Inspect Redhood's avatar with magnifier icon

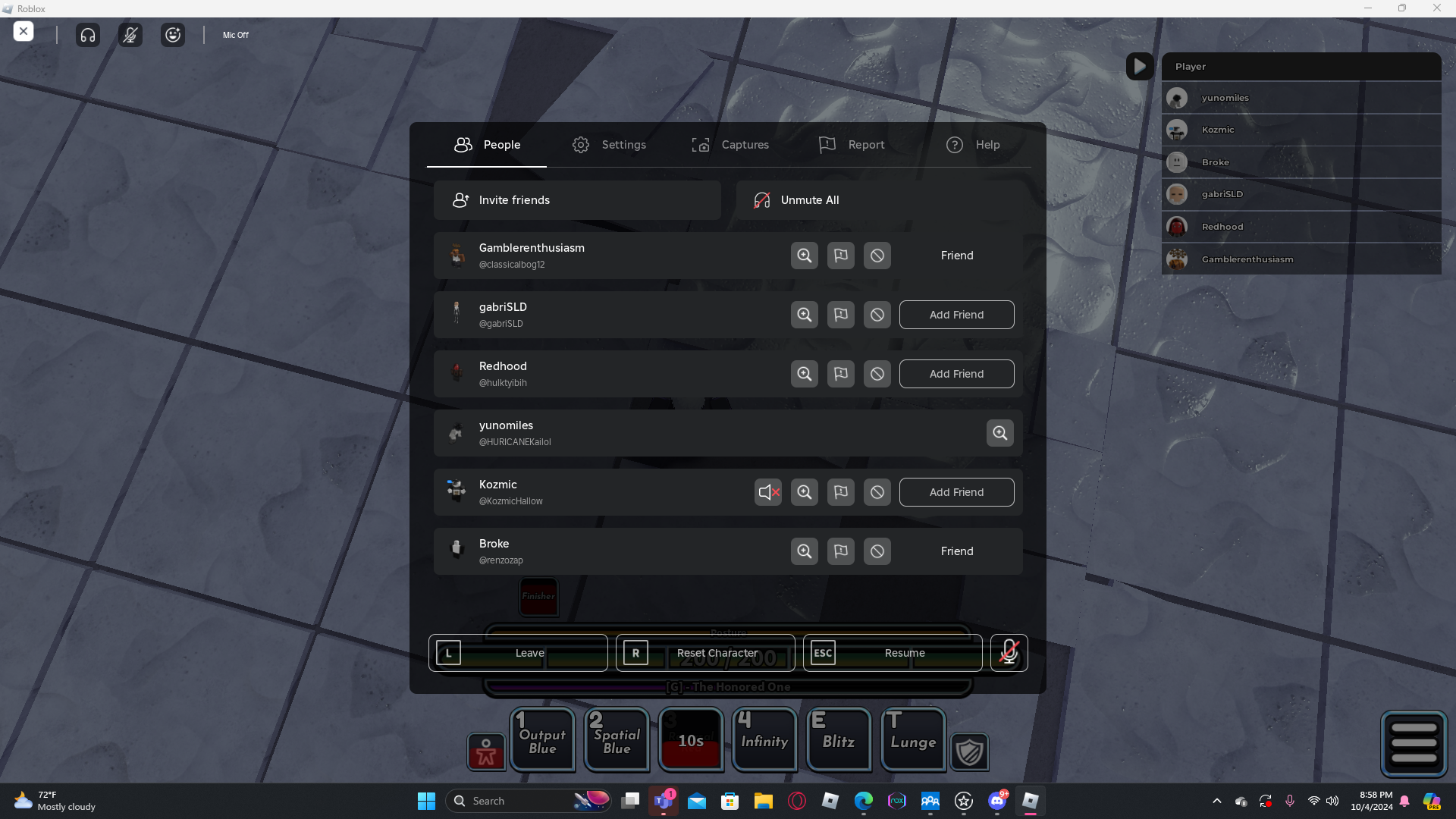(x=805, y=374)
